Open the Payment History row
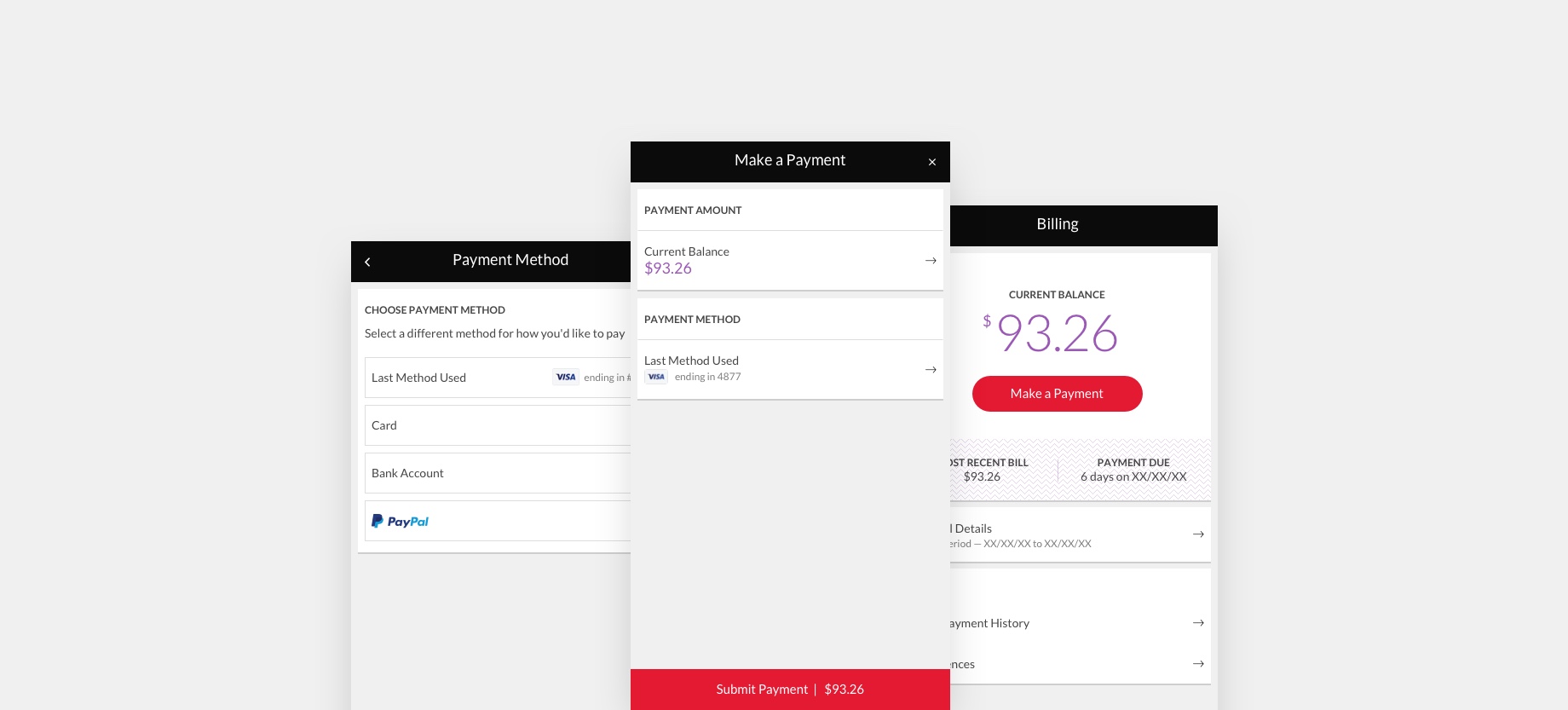The width and height of the screenshot is (1568, 710). [x=990, y=623]
